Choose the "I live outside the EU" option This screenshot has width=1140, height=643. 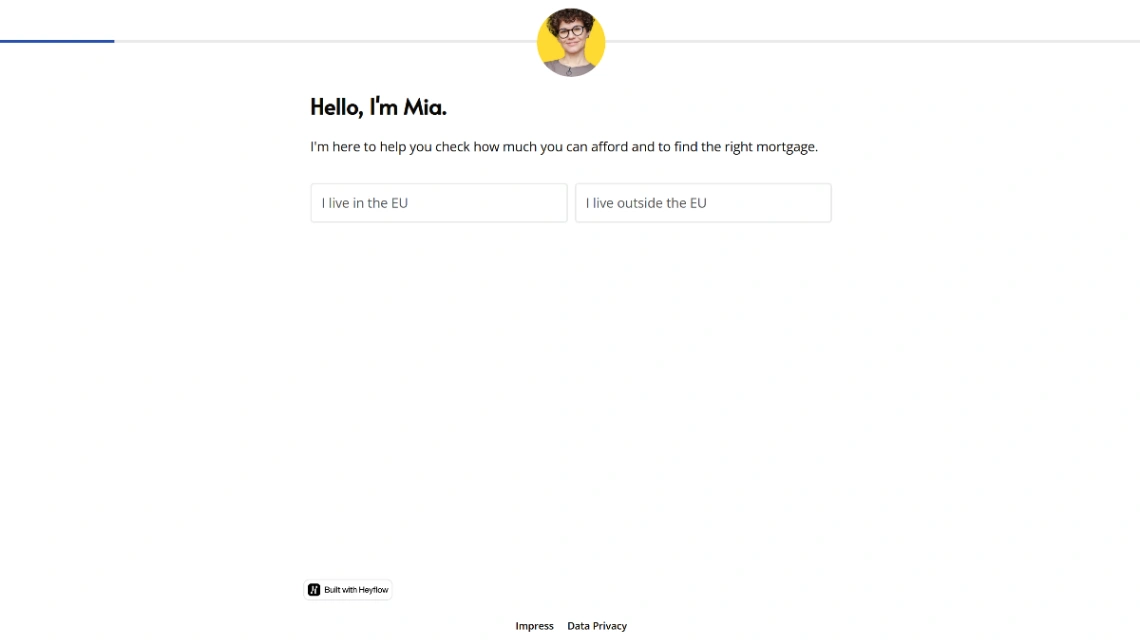(x=703, y=203)
